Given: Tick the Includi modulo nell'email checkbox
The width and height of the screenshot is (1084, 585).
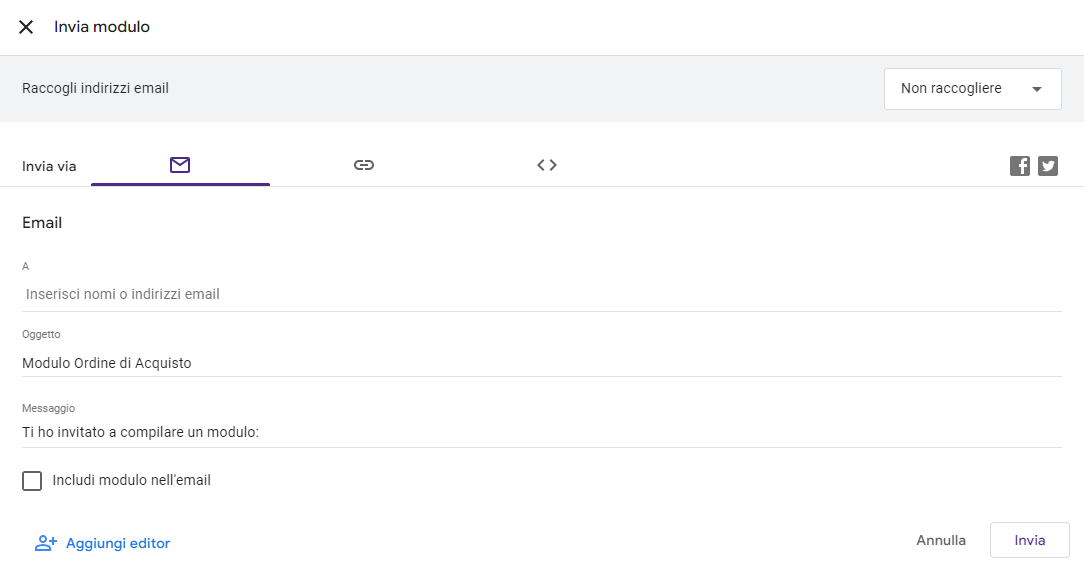Looking at the screenshot, I should pyautogui.click(x=32, y=481).
